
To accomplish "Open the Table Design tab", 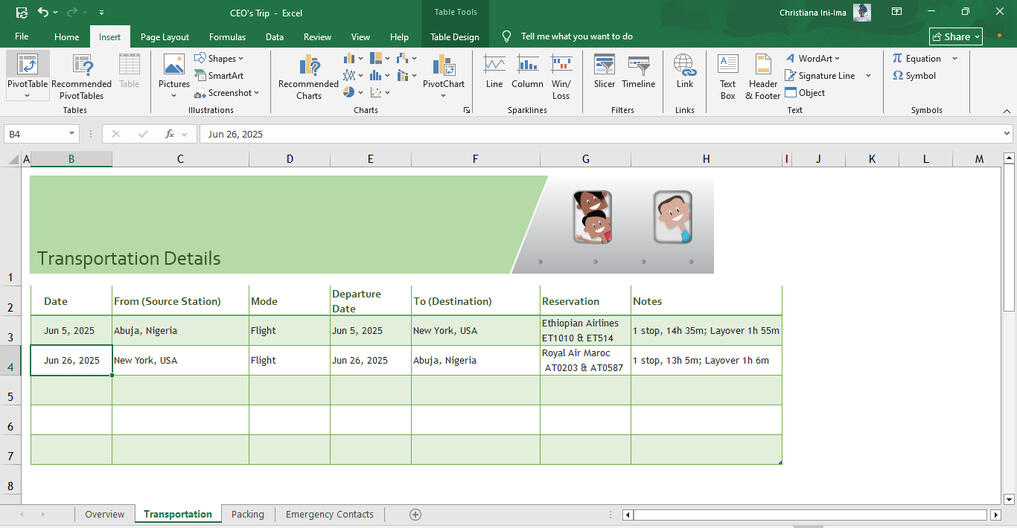I will click(x=455, y=37).
